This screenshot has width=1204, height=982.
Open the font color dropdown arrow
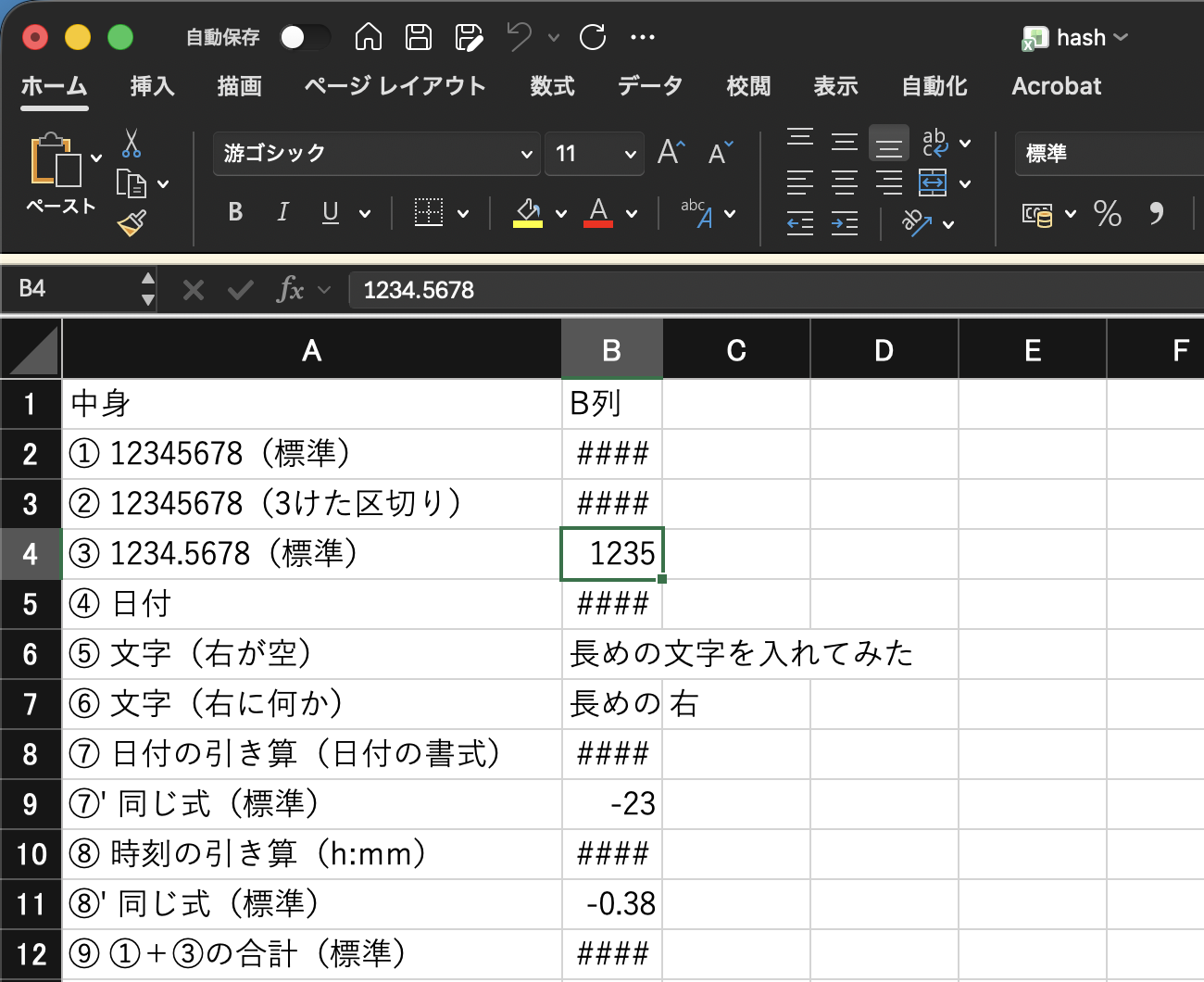pos(632,214)
